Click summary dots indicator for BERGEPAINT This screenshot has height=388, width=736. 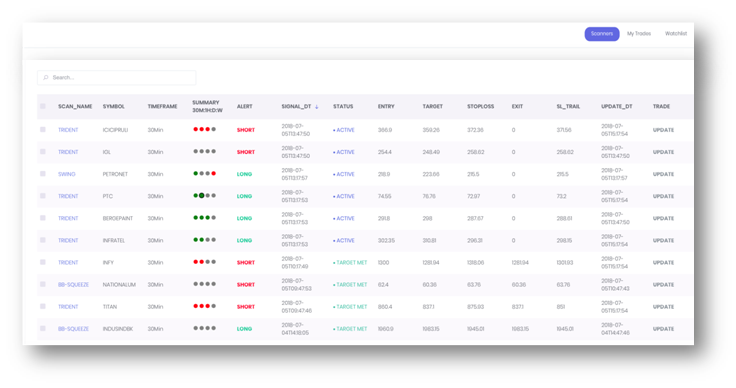point(205,217)
